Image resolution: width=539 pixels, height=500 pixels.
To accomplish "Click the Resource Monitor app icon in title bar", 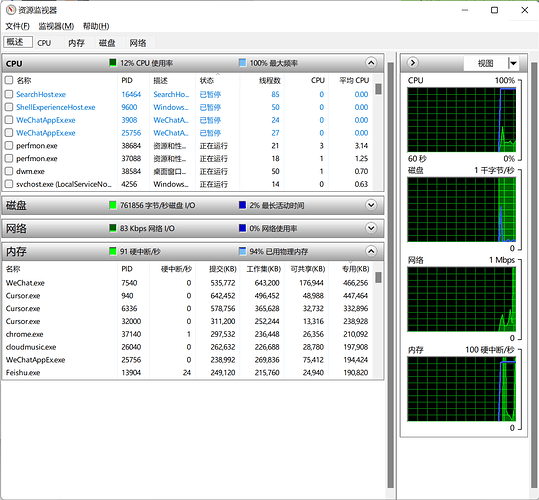I will (11, 10).
